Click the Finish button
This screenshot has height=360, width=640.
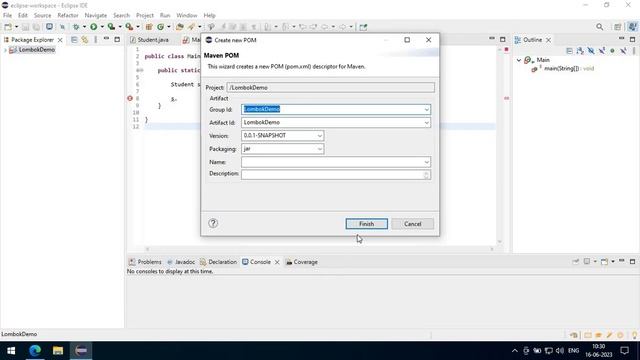click(367, 224)
